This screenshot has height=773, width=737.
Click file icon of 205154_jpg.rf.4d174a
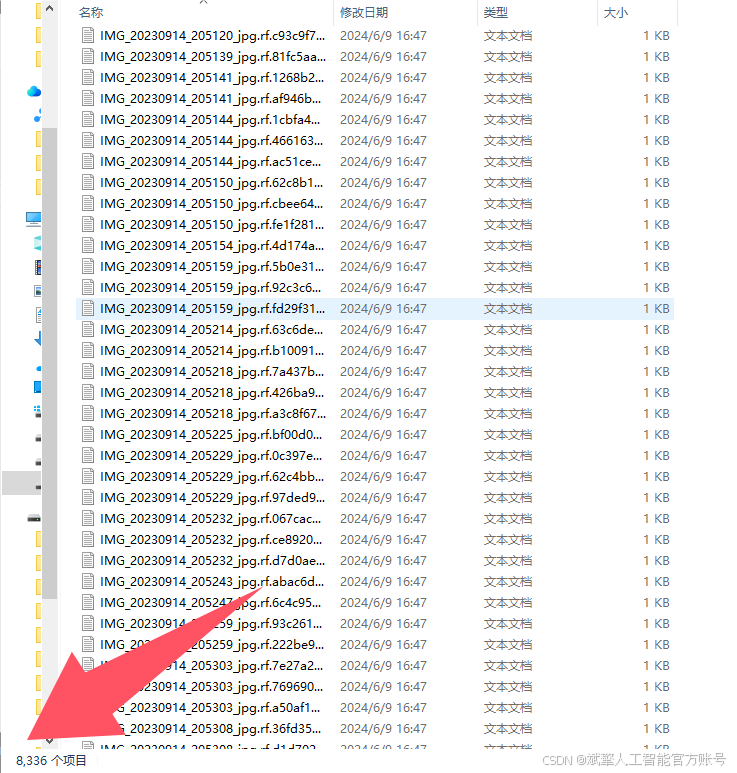pos(88,246)
